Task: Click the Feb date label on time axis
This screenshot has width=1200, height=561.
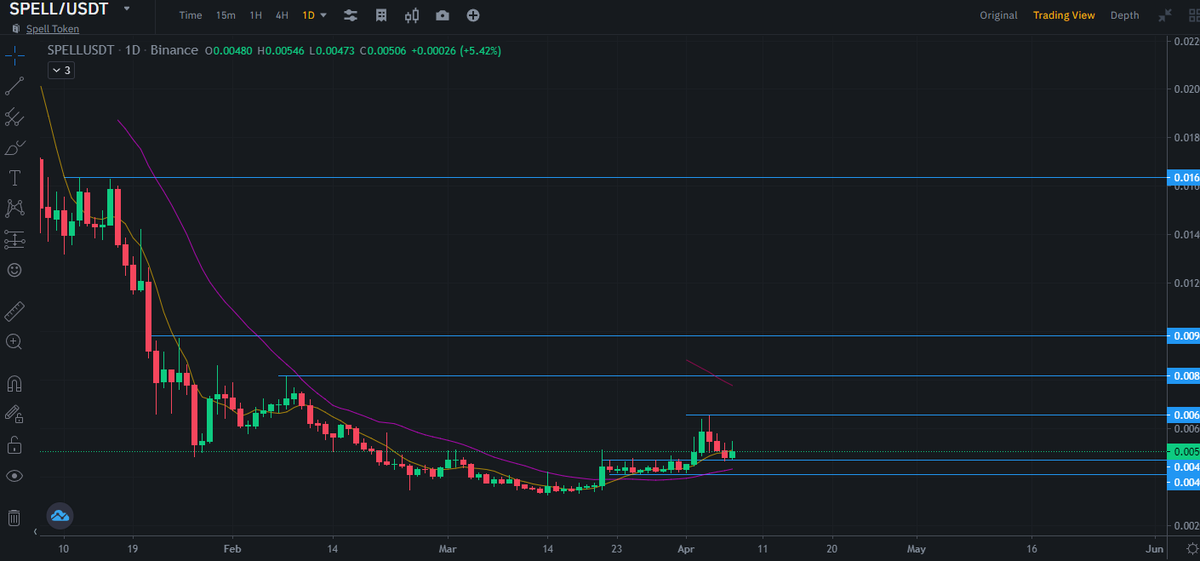Action: tap(232, 549)
